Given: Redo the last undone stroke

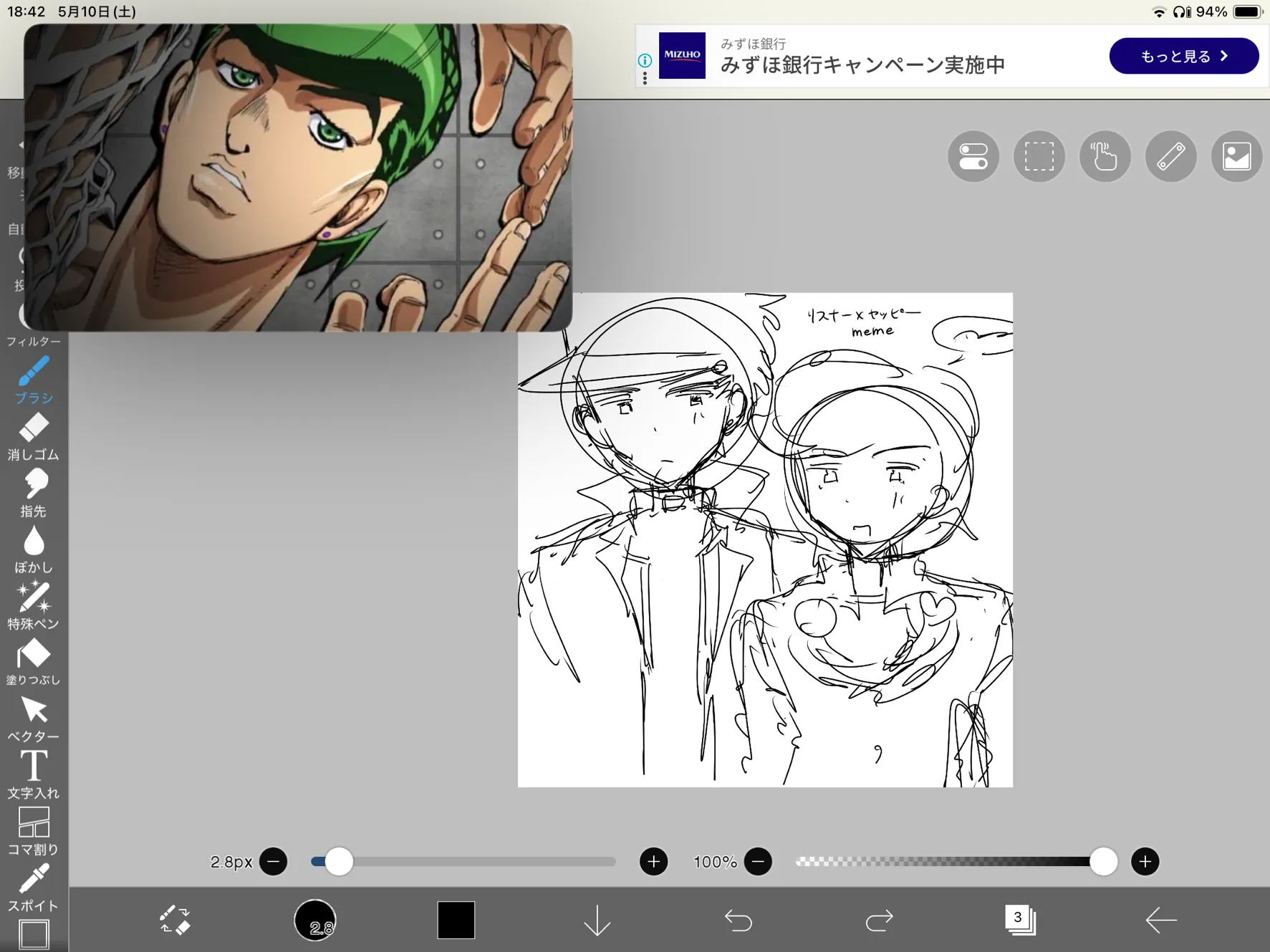Looking at the screenshot, I should (x=879, y=920).
